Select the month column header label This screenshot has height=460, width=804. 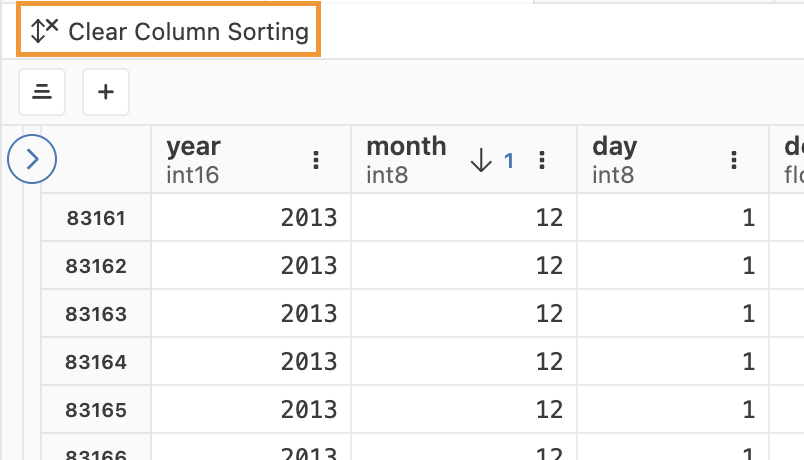[406, 147]
